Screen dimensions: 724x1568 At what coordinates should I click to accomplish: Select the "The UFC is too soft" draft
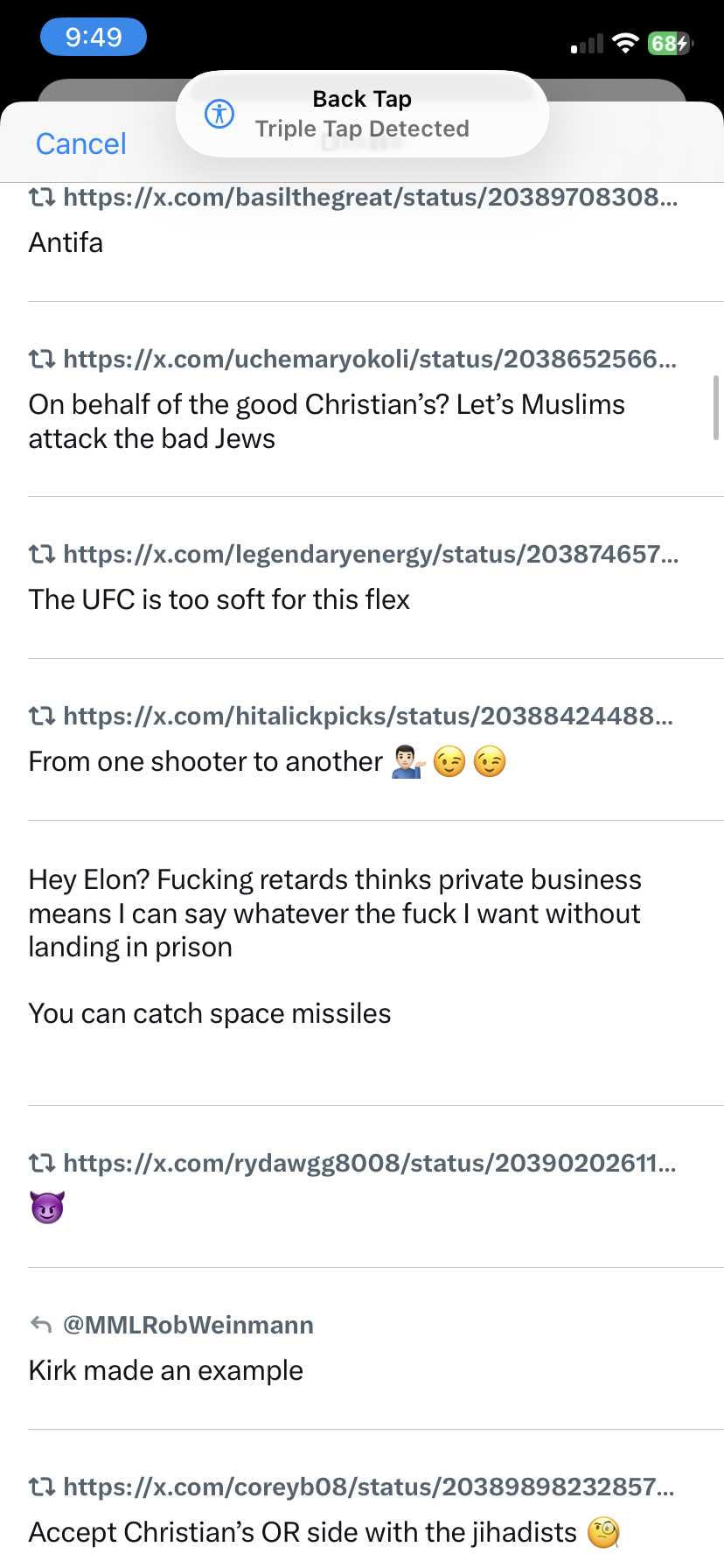coord(219,599)
